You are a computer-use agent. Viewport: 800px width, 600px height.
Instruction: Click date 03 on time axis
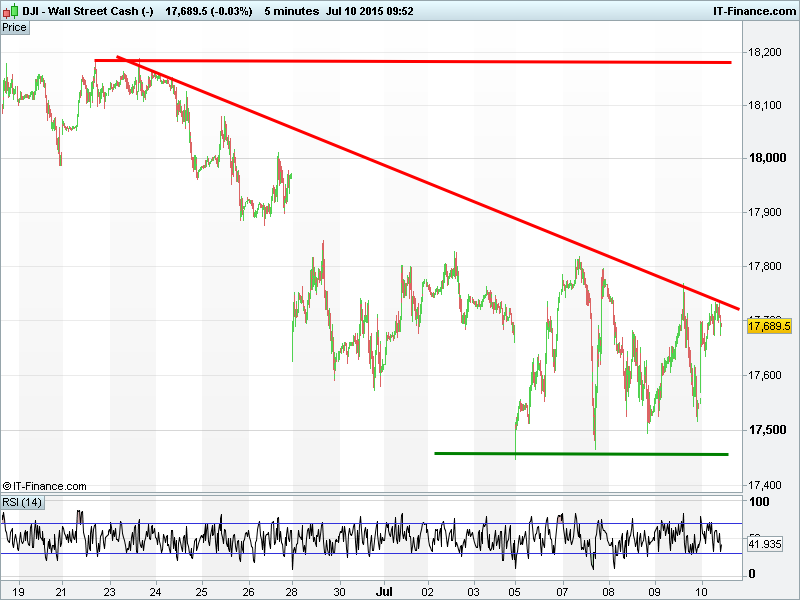(x=474, y=592)
